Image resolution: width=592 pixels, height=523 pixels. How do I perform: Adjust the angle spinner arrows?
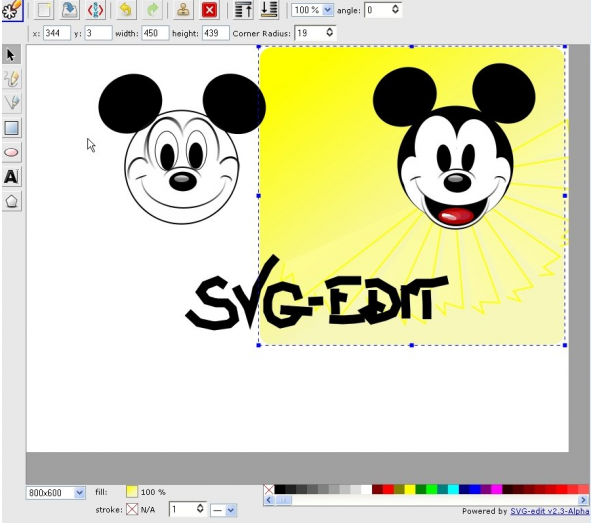(395, 9)
